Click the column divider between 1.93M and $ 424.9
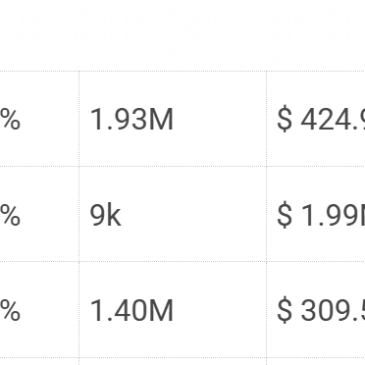The image size is (365, 365). tap(266, 119)
